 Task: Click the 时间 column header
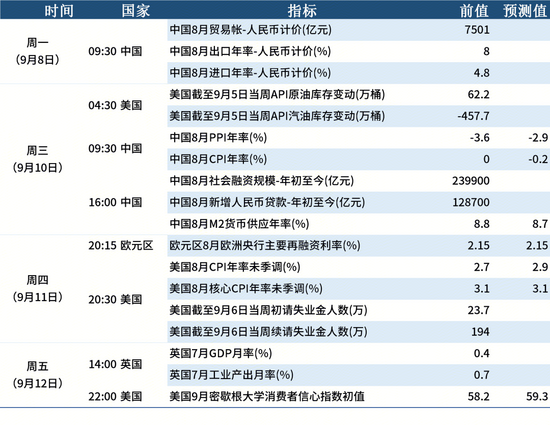coord(59,11)
